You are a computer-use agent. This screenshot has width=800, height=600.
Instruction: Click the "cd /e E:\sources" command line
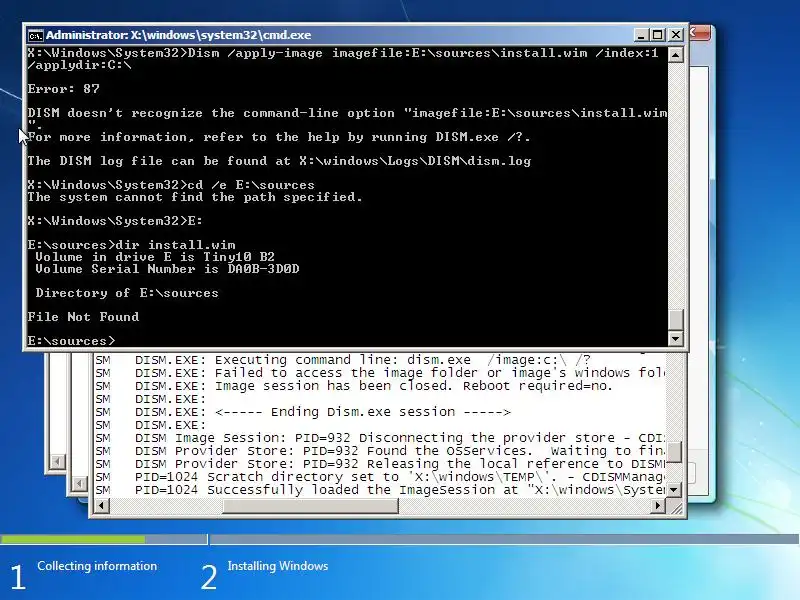(171, 185)
